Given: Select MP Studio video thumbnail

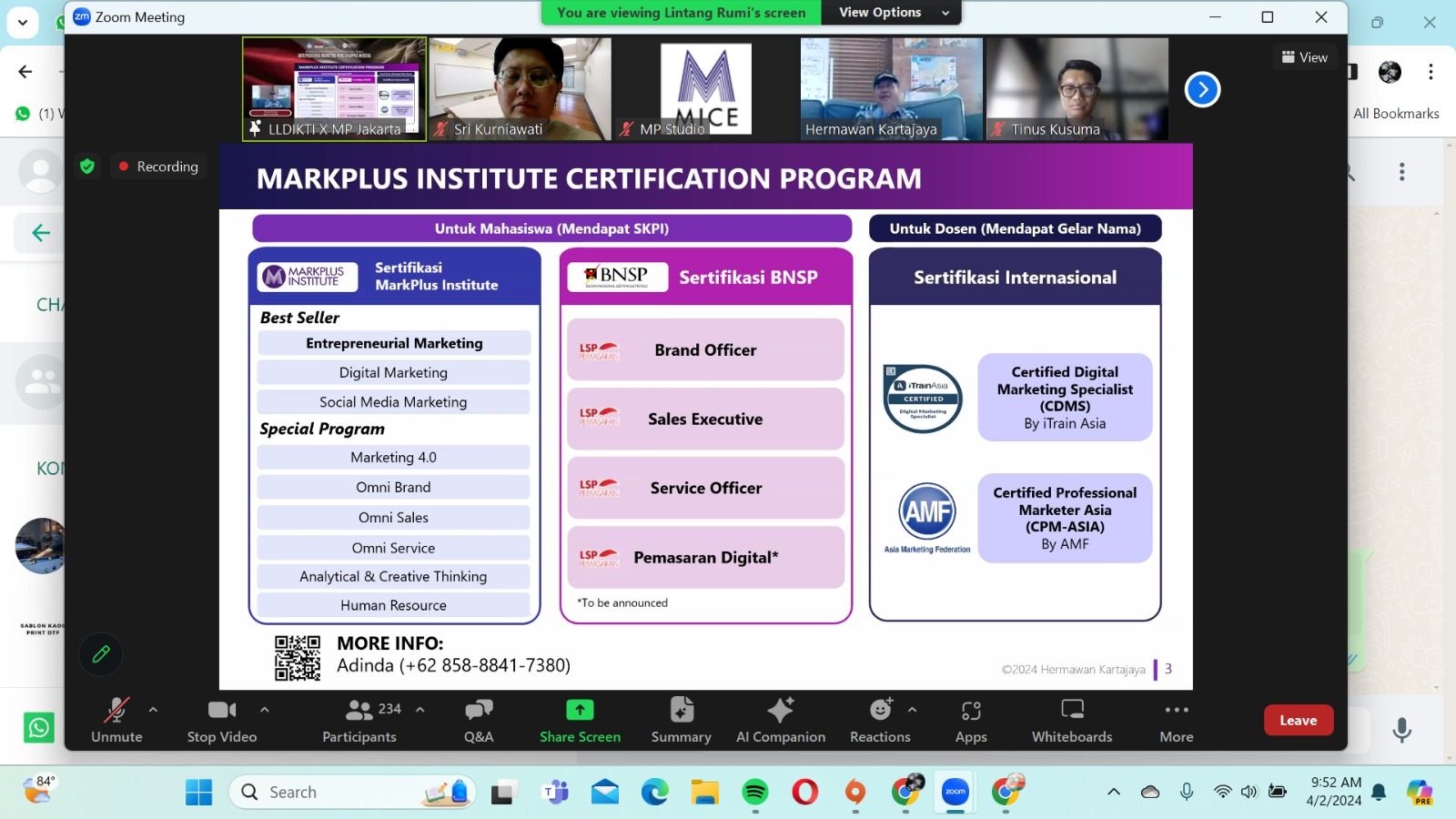Looking at the screenshot, I should [706, 89].
